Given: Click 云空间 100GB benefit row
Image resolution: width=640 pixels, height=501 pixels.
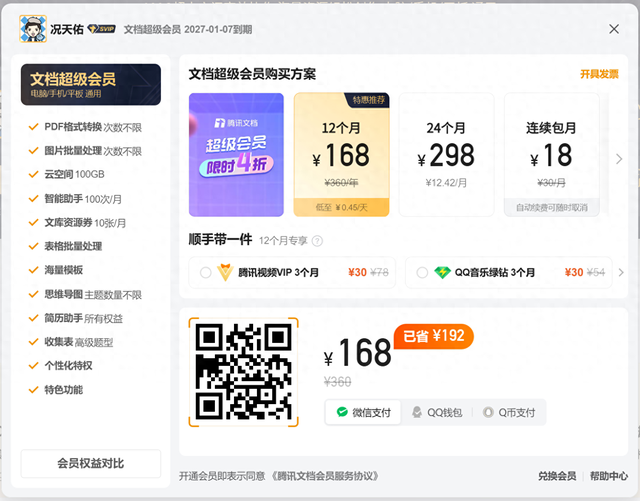Looking at the screenshot, I should [x=67, y=174].
